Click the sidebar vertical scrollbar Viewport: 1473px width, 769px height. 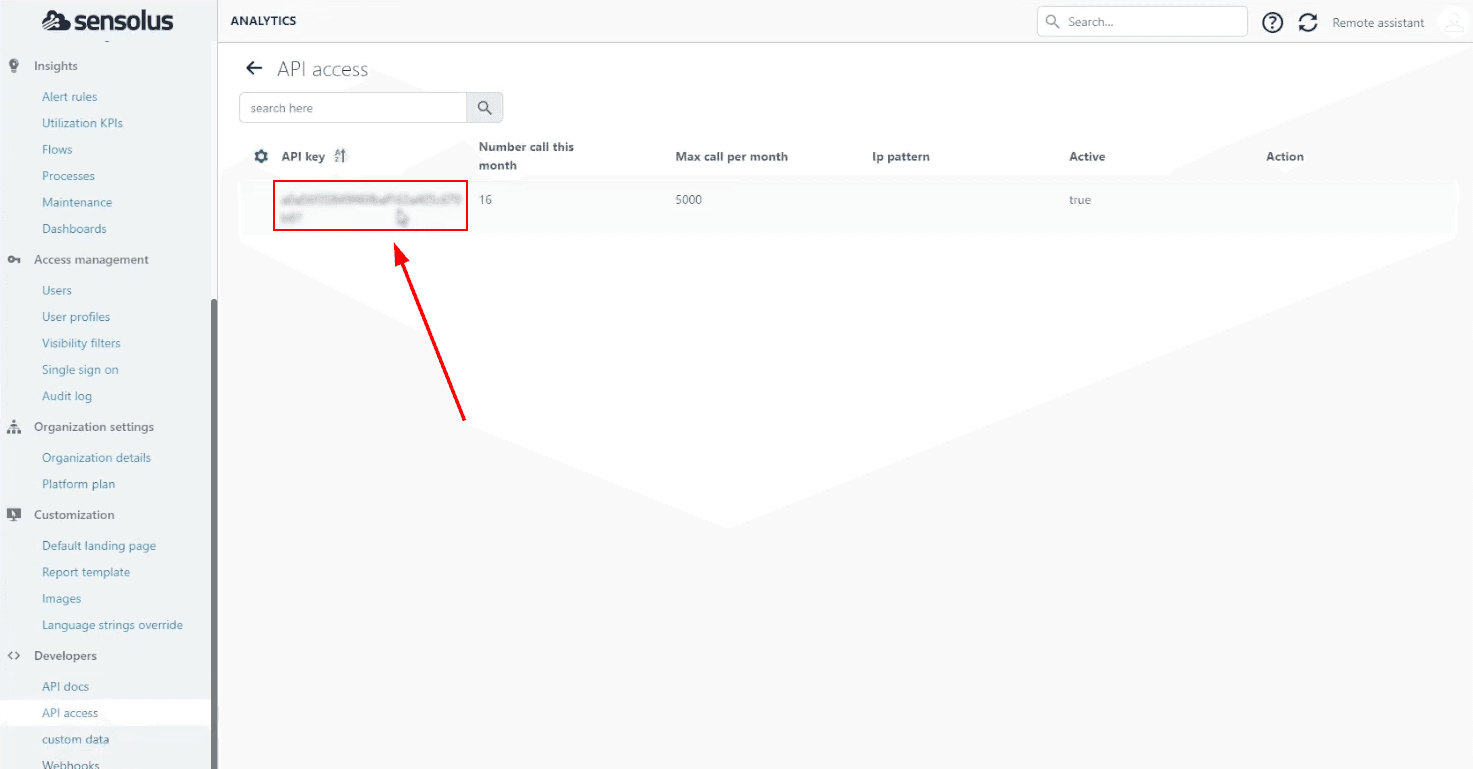click(x=214, y=534)
